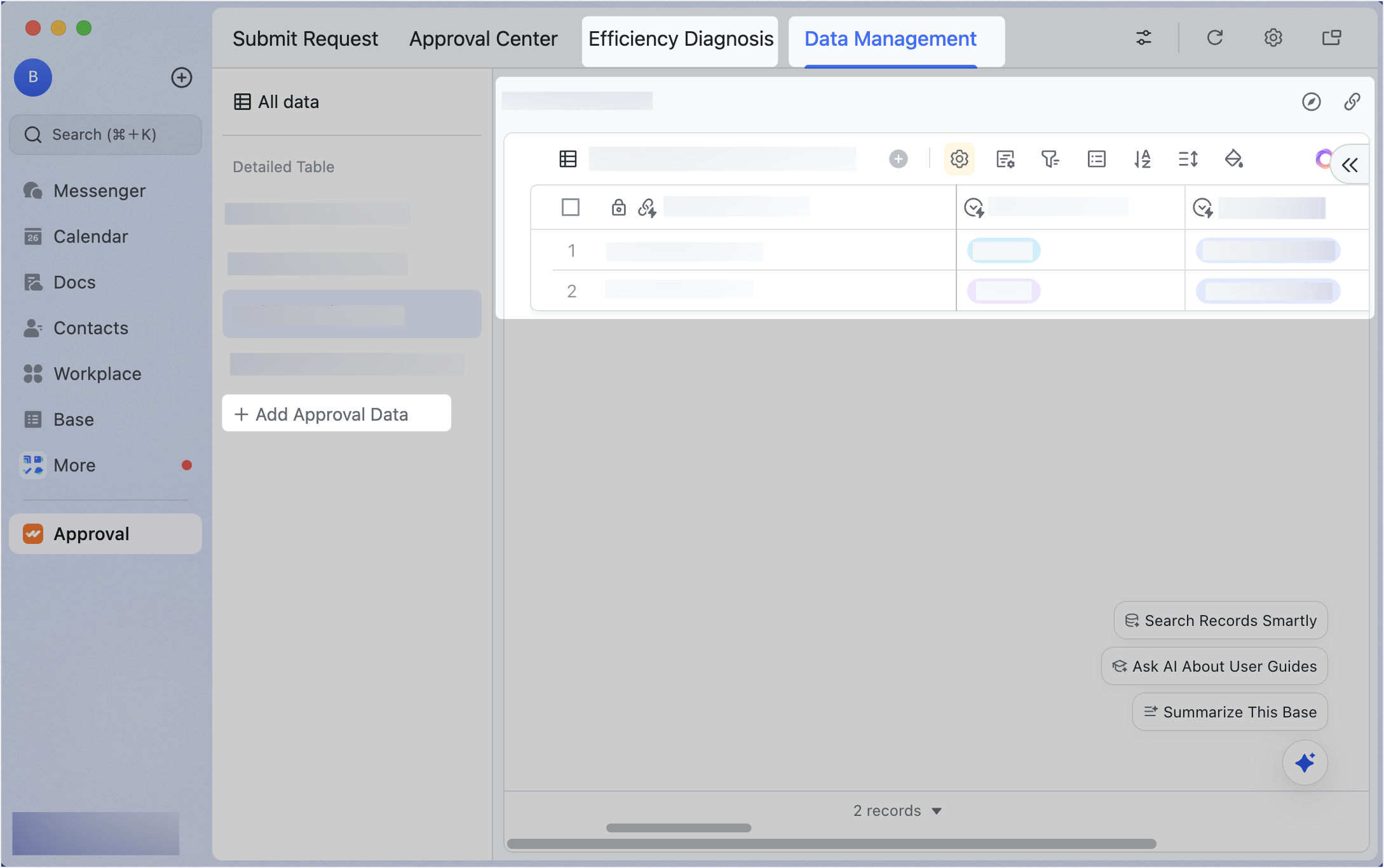Switch to Approval Center tab
The image size is (1384, 868).
483,39
